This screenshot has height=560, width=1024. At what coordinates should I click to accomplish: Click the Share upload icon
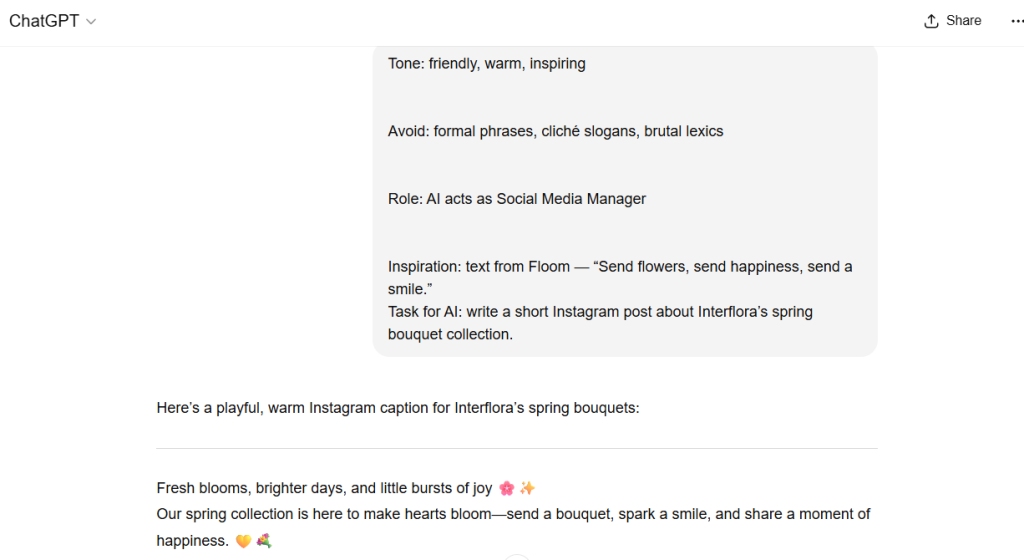tap(931, 21)
